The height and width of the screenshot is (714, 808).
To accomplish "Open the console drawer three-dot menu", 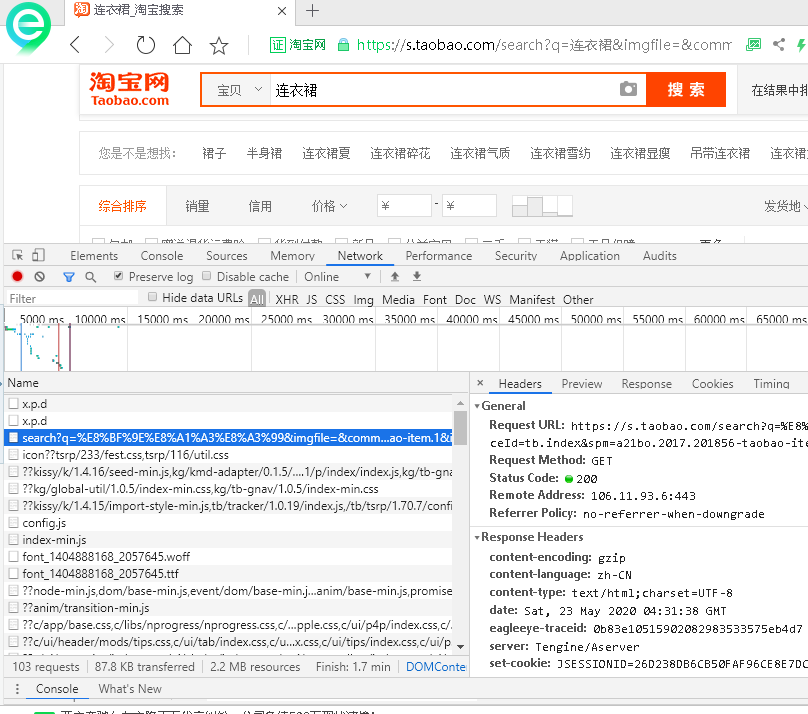I will pos(17,689).
